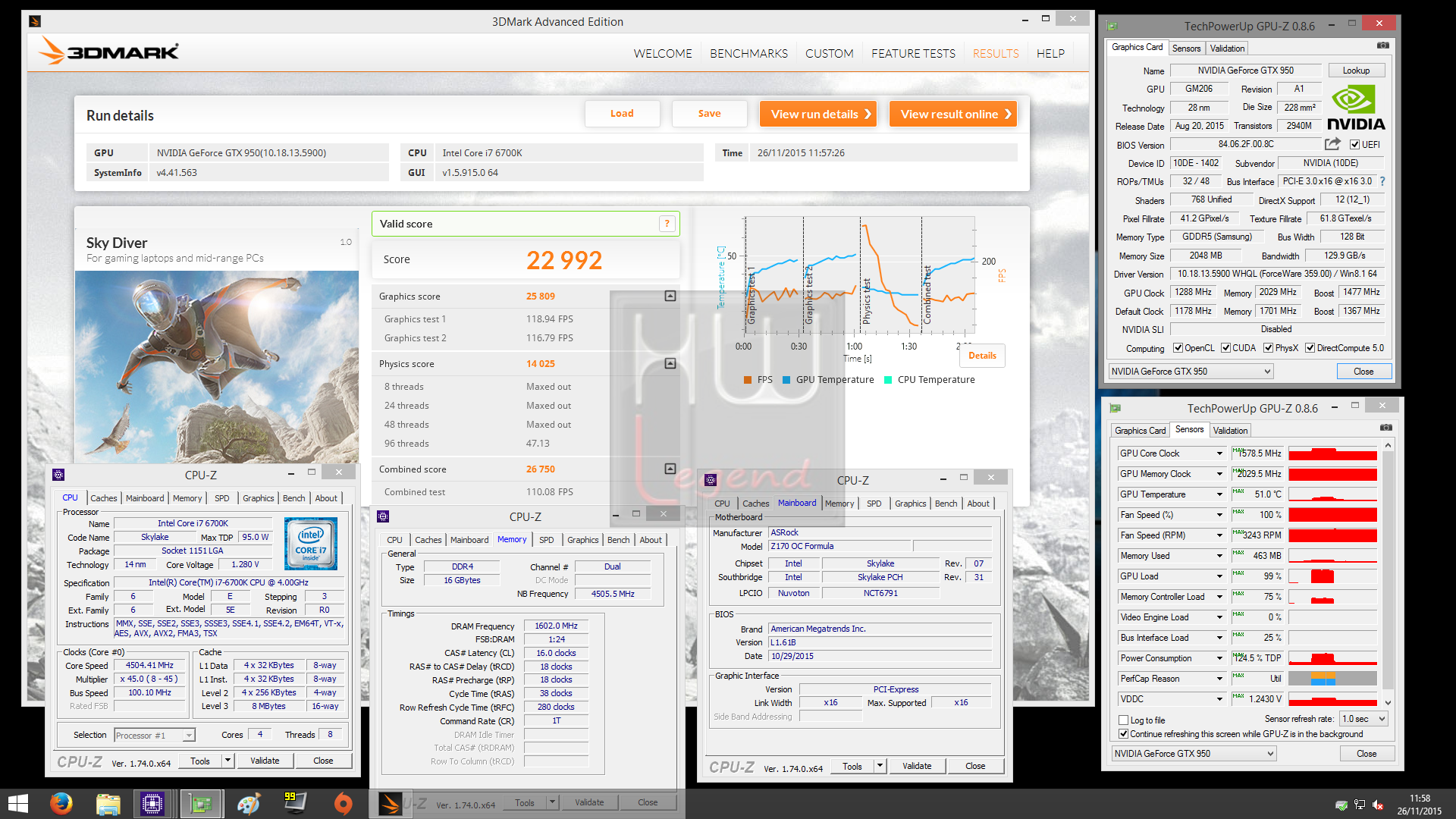
Task: Click CPU-Z processor window title icon
Action: click(x=58, y=475)
